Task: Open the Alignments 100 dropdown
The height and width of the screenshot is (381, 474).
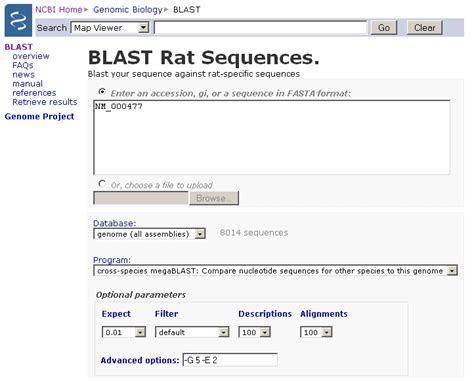Action: tap(316, 332)
